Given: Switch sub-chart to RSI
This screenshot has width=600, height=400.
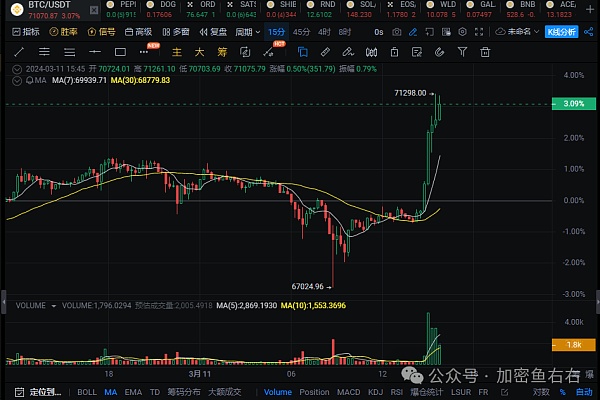Looking at the screenshot, I should (396, 392).
